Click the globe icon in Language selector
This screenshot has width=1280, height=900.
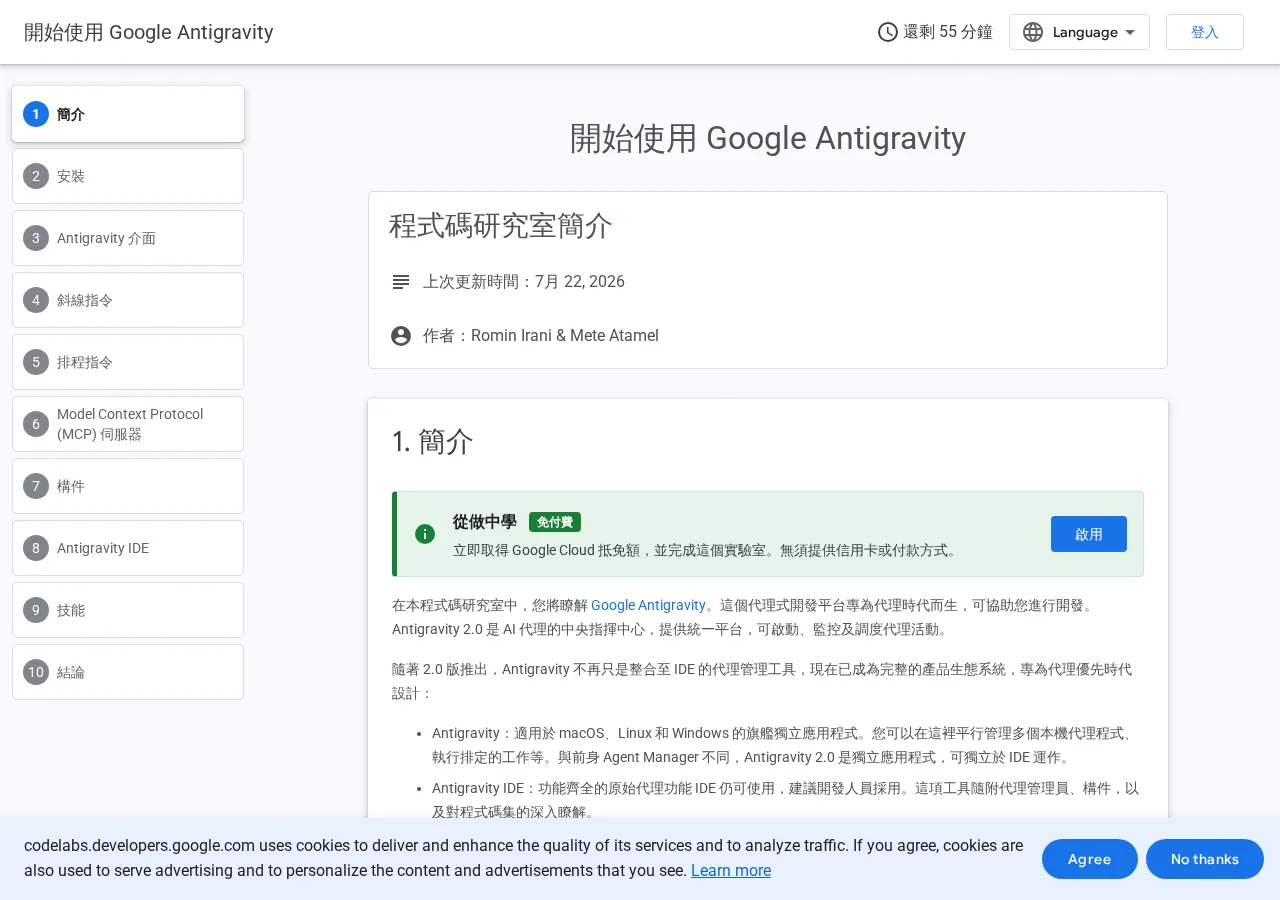(1033, 32)
